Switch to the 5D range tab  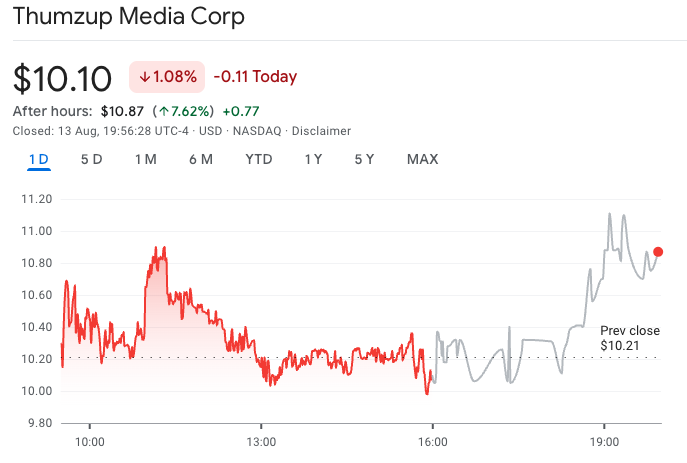pyautogui.click(x=91, y=159)
